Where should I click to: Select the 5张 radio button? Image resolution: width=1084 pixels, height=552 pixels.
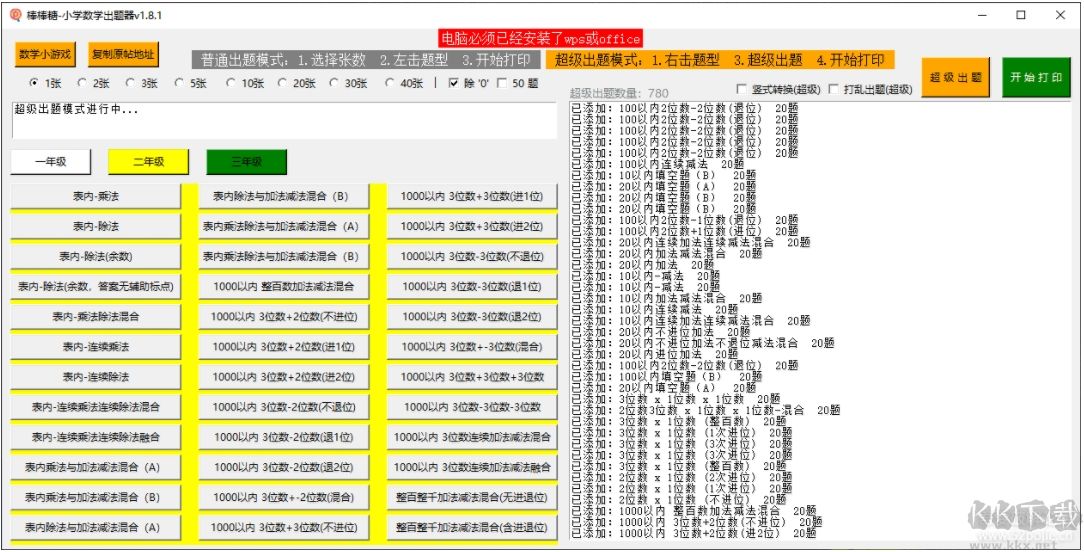point(179,83)
